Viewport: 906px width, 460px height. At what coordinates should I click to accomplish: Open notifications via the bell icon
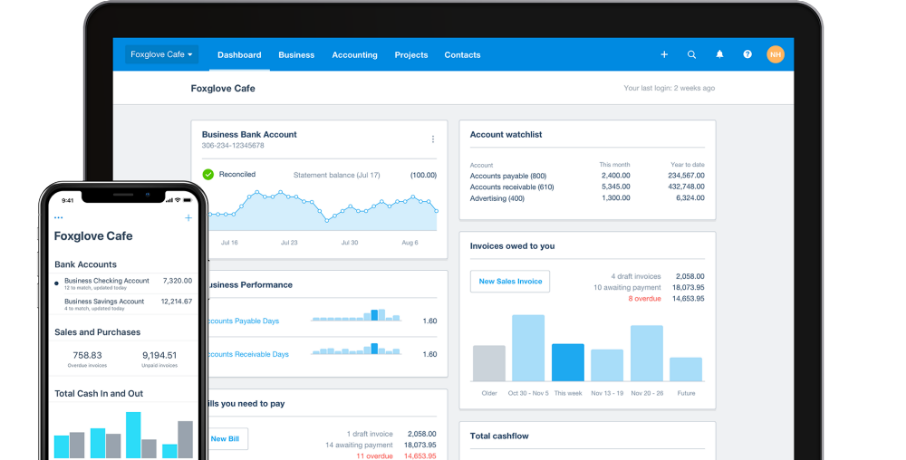[x=719, y=55]
